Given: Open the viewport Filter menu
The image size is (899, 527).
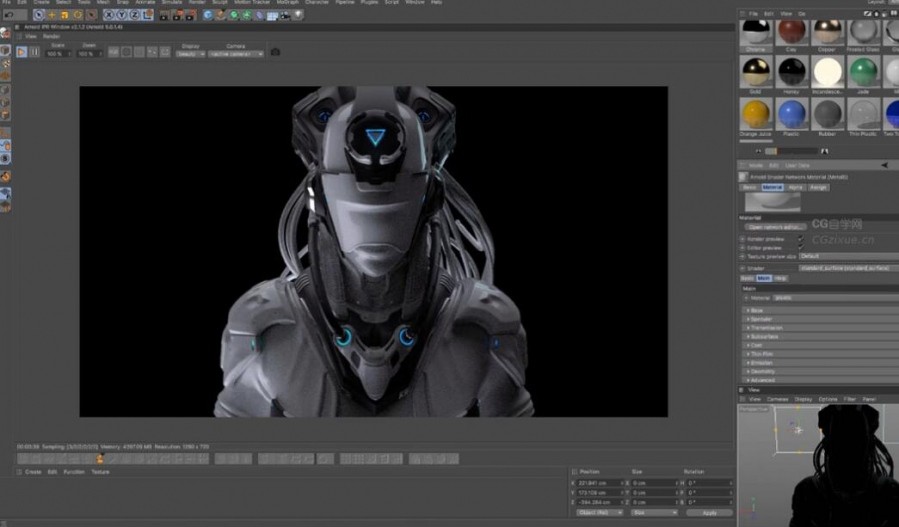Looking at the screenshot, I should pos(850,399).
